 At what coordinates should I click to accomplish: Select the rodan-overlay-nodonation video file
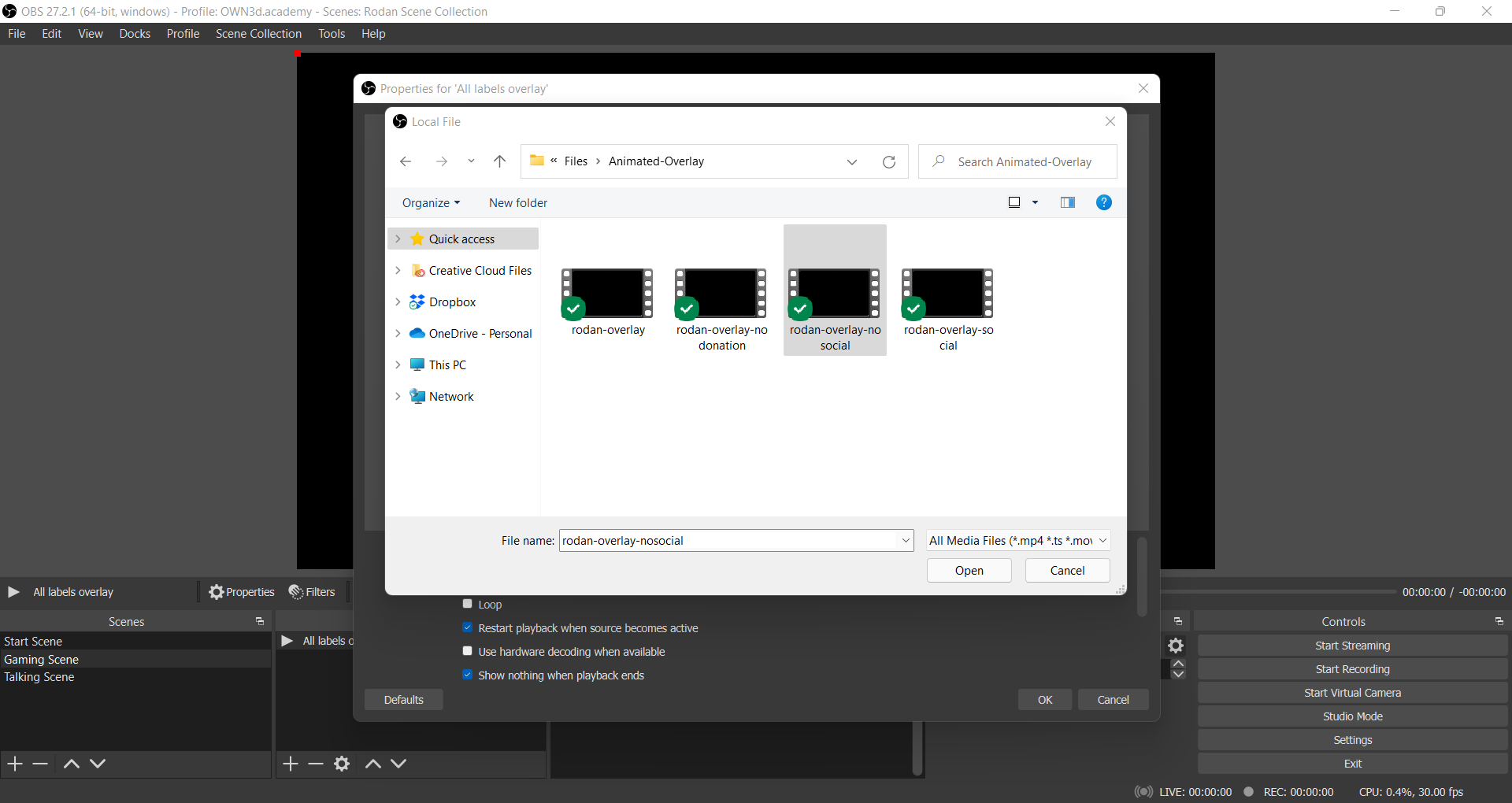[721, 309]
